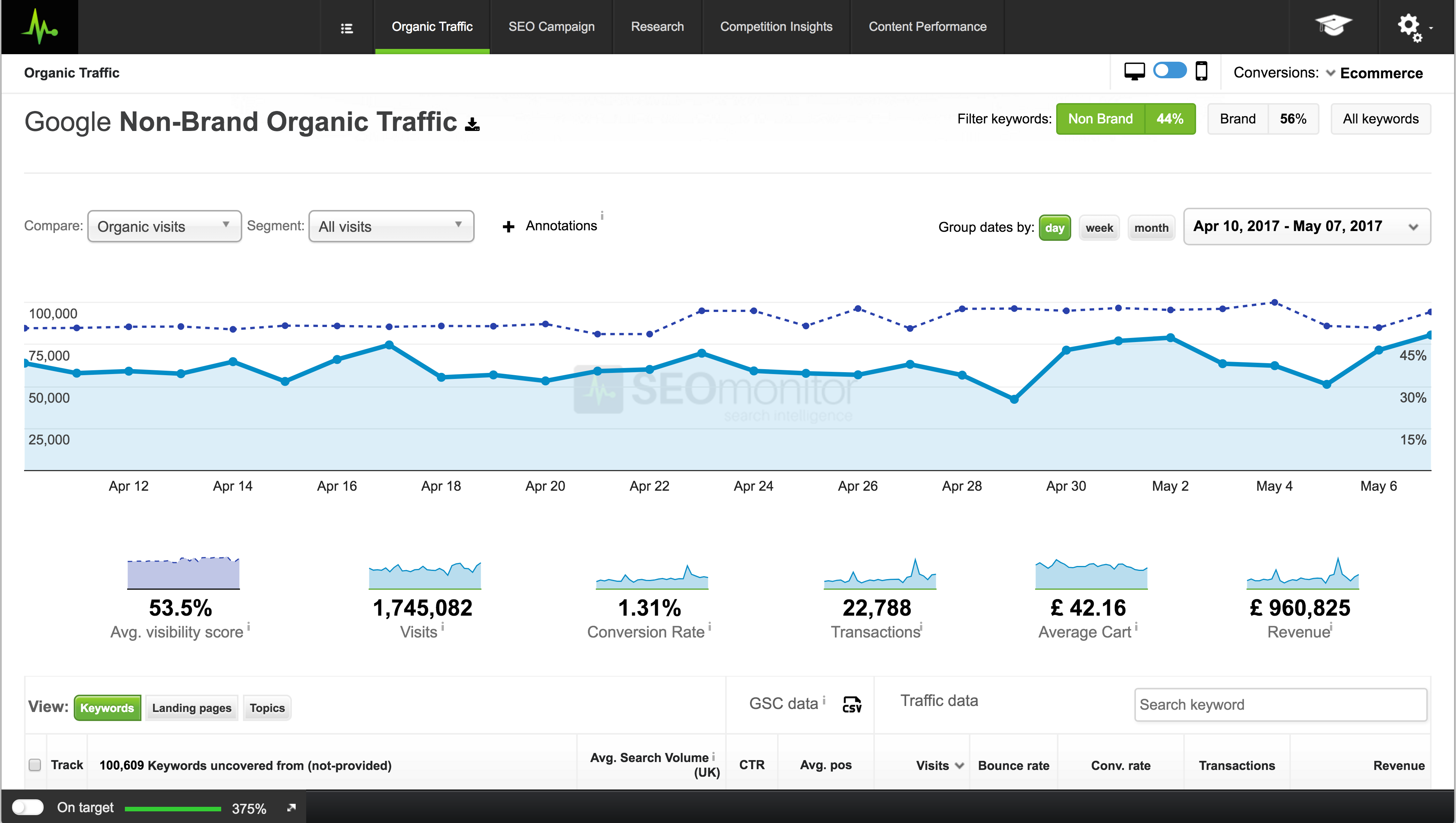The width and height of the screenshot is (1456, 823).
Task: Open the Competition Insights tab
Action: click(x=776, y=27)
